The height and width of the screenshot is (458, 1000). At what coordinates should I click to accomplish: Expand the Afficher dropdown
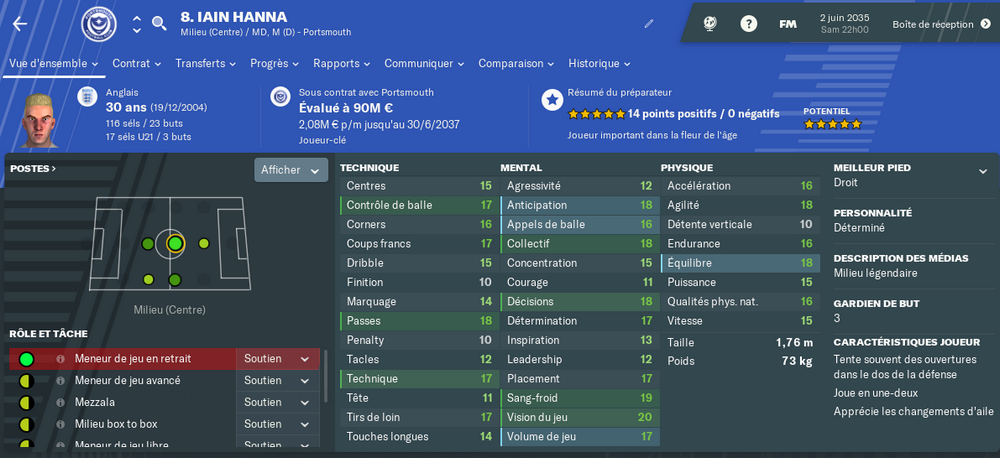(291, 170)
